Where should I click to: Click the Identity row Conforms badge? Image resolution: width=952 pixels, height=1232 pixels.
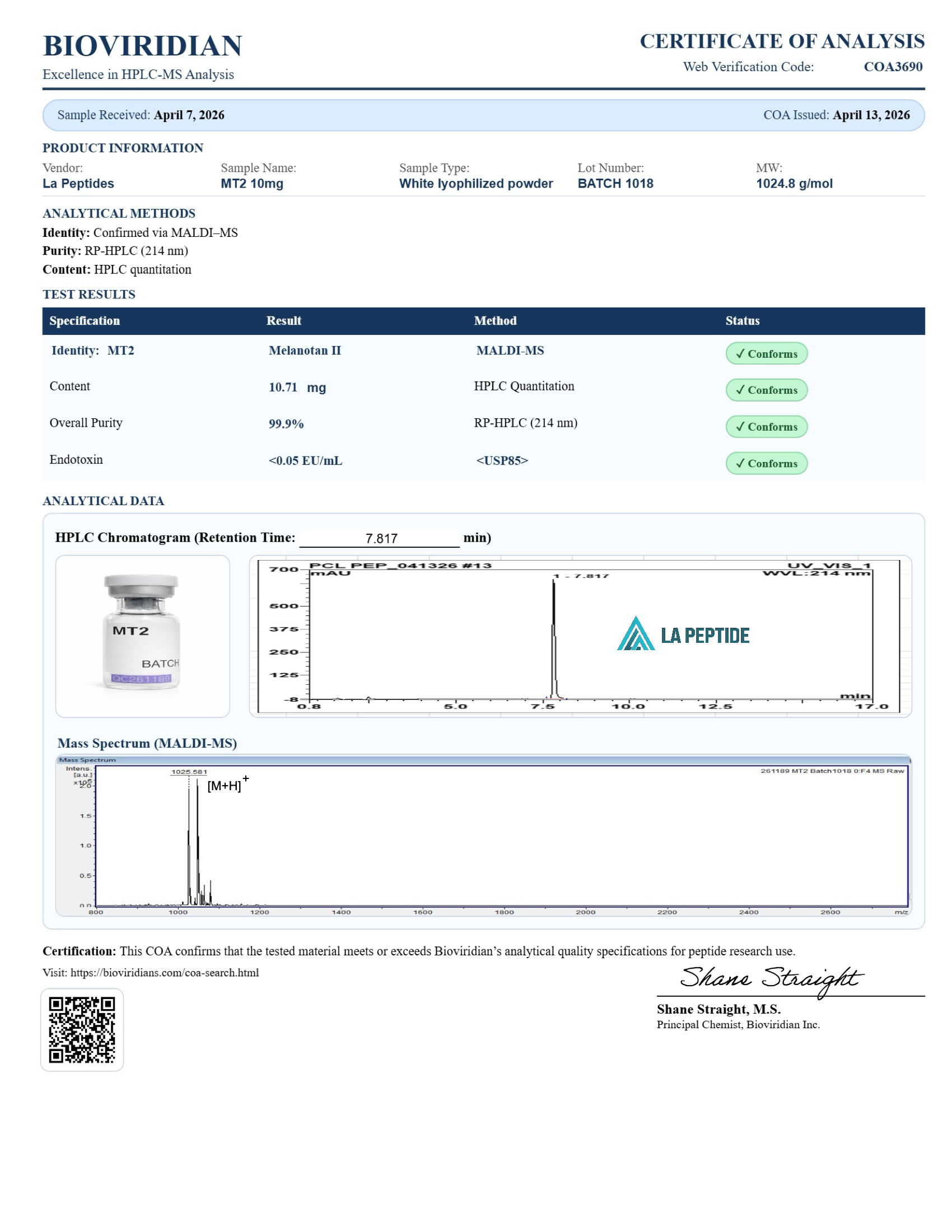click(x=766, y=354)
